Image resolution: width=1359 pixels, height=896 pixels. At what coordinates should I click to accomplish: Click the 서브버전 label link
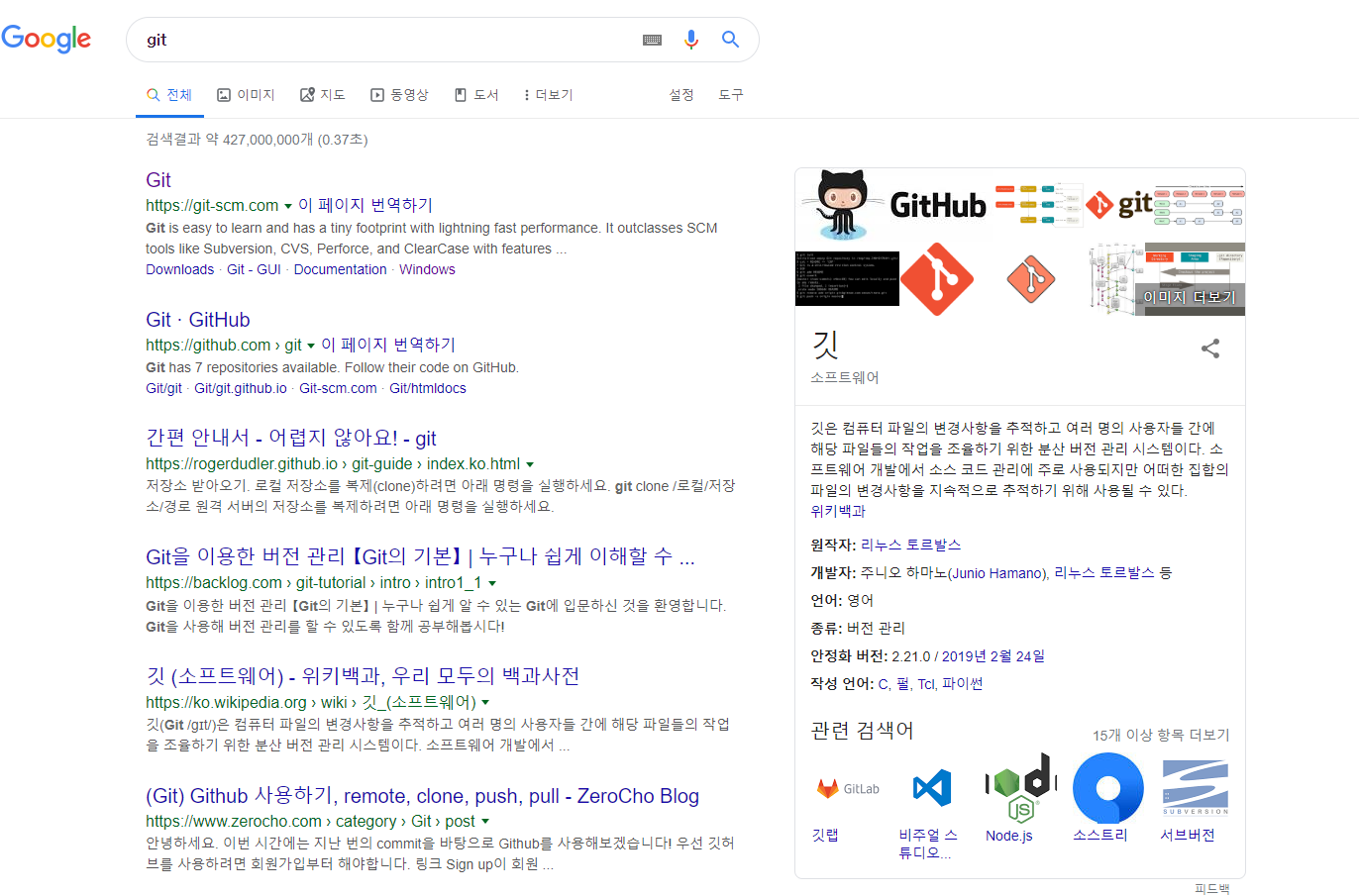[x=1188, y=836]
